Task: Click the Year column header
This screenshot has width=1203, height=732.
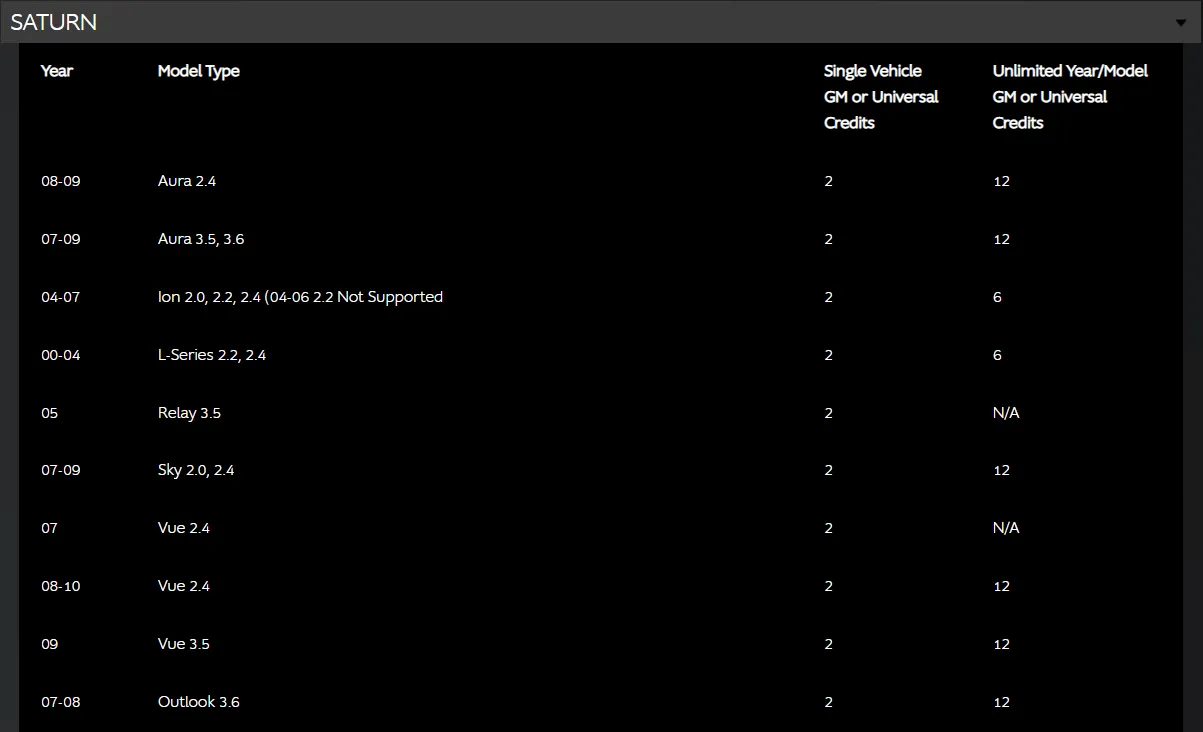Action: 57,71
